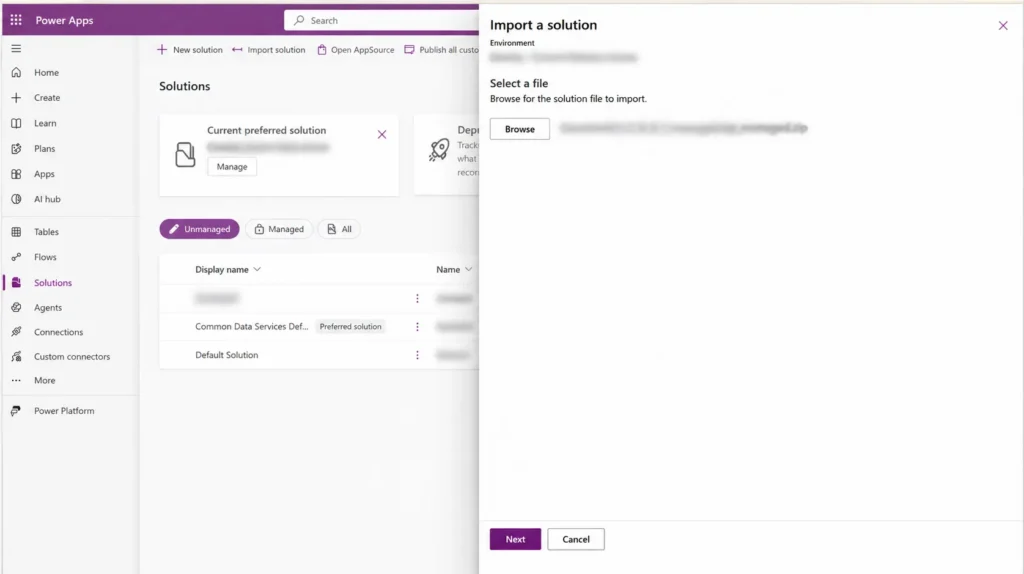Click the Tables grid icon
This screenshot has width=1024, height=574.
tap(16, 232)
